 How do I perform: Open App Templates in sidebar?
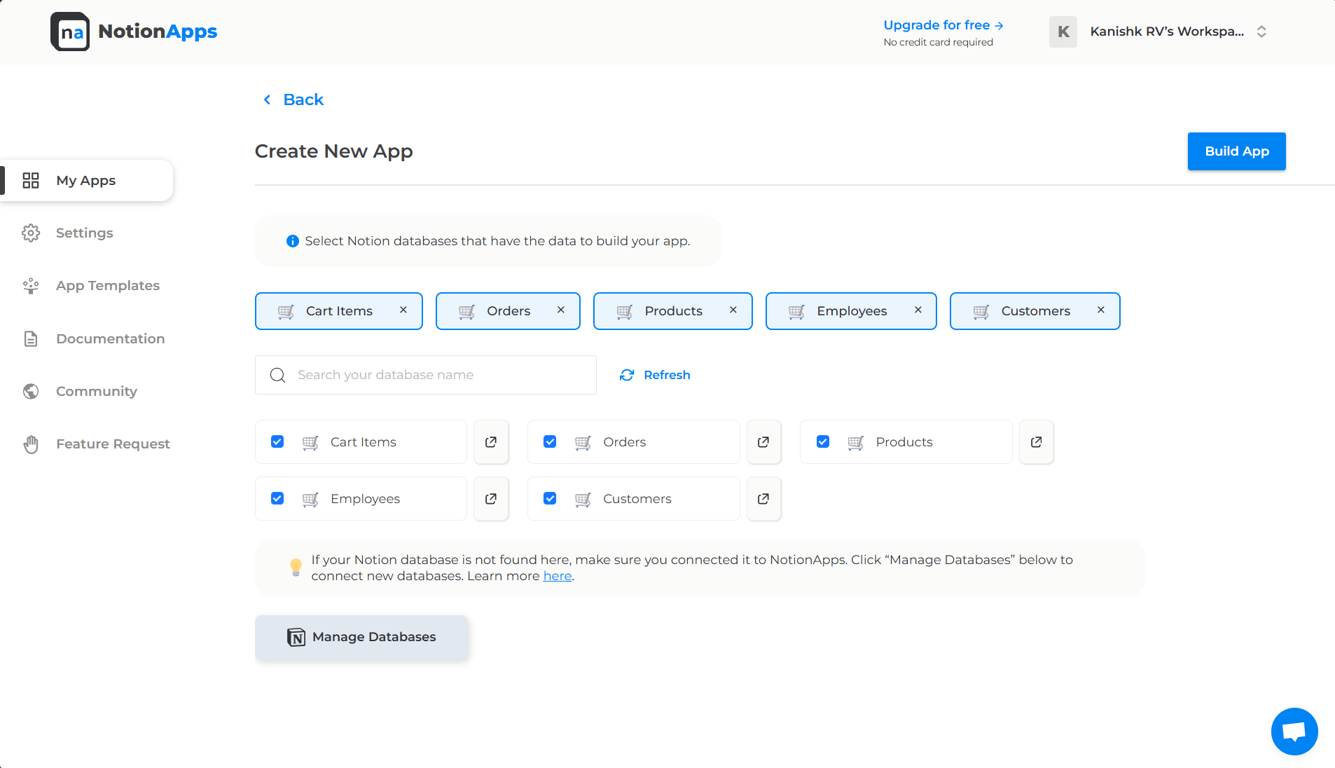tap(107, 286)
